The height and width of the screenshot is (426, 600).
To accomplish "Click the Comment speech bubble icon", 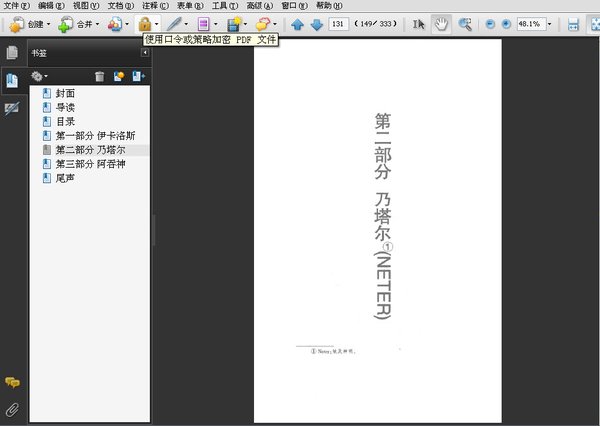I will 262,24.
